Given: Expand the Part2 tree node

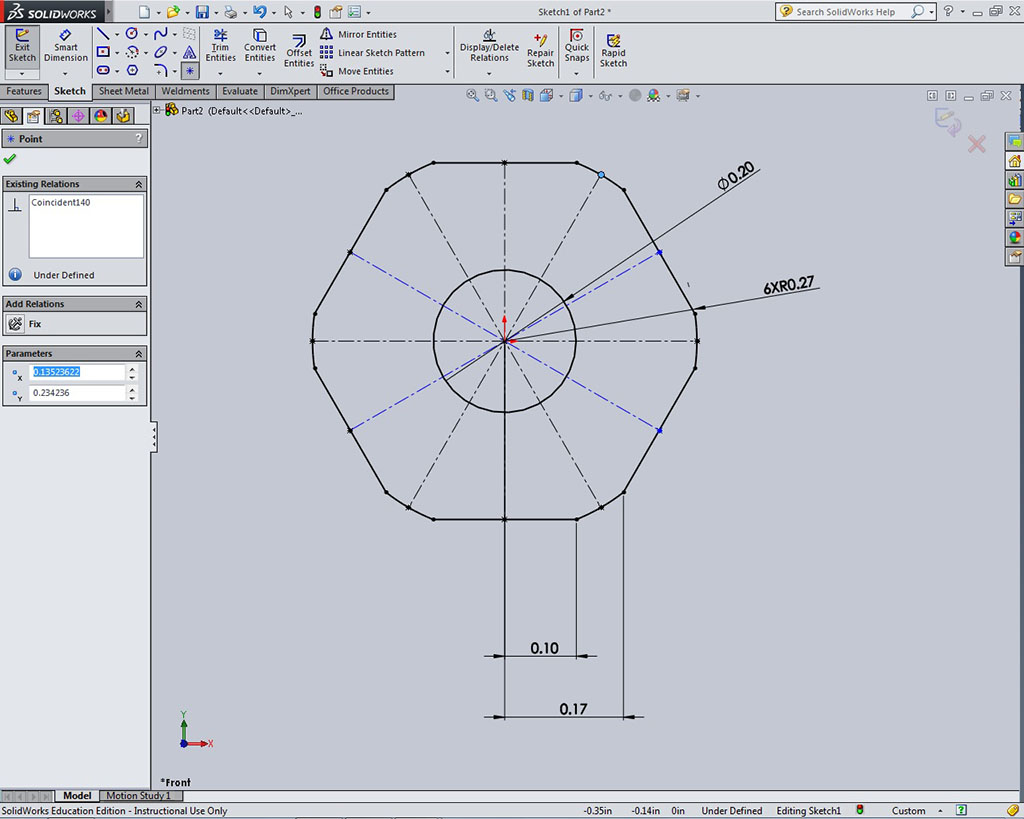Looking at the screenshot, I should pos(157,111).
